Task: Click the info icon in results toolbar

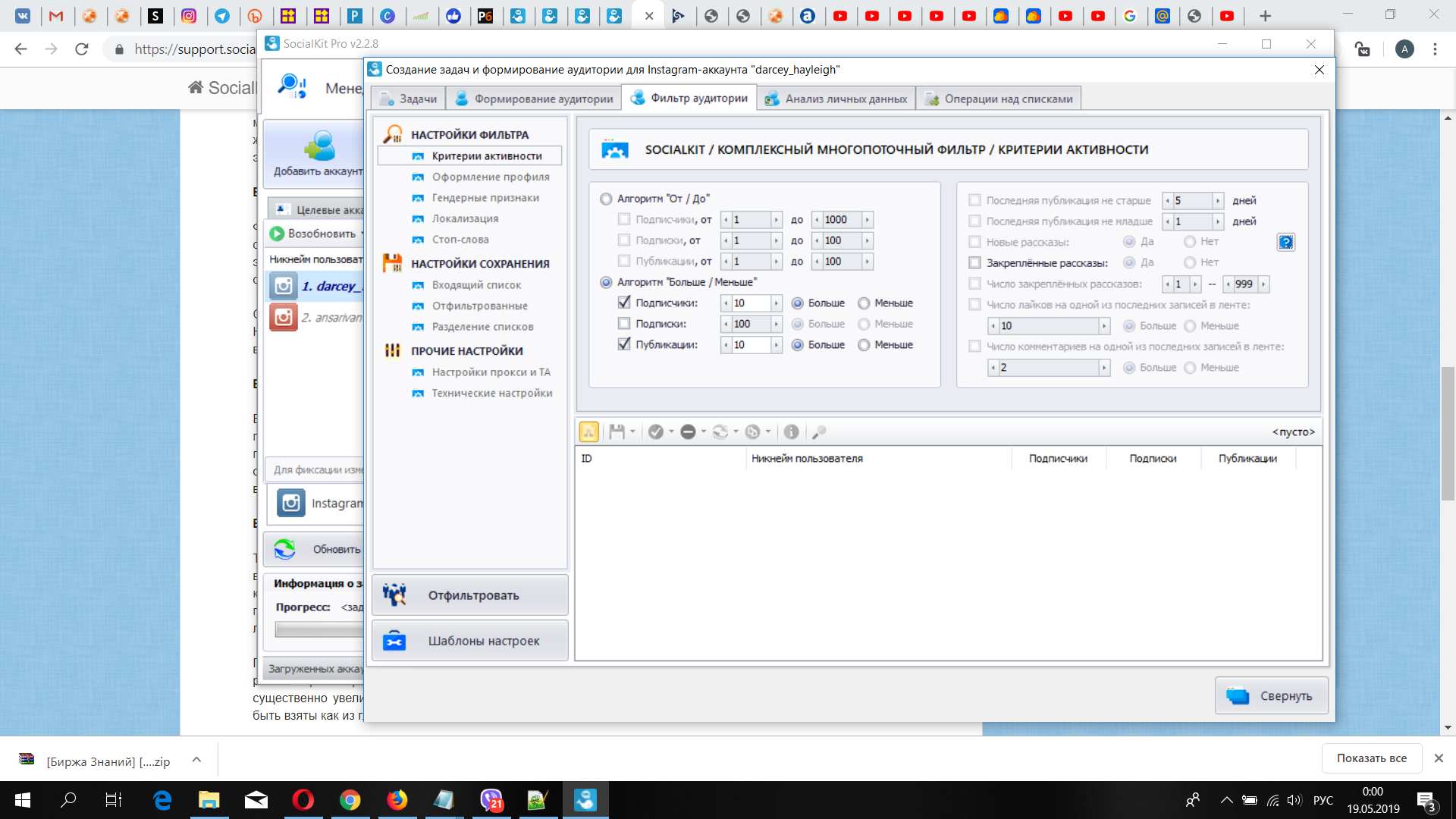Action: pyautogui.click(x=791, y=431)
